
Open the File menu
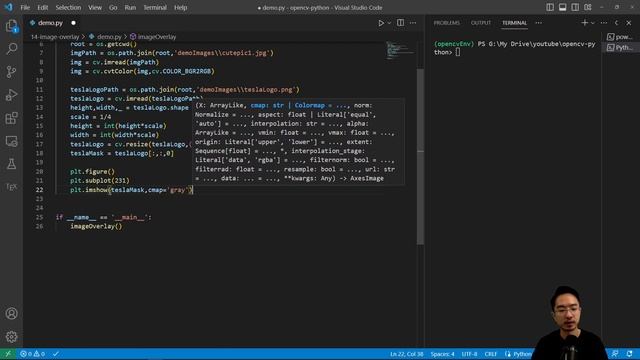point(25,7)
